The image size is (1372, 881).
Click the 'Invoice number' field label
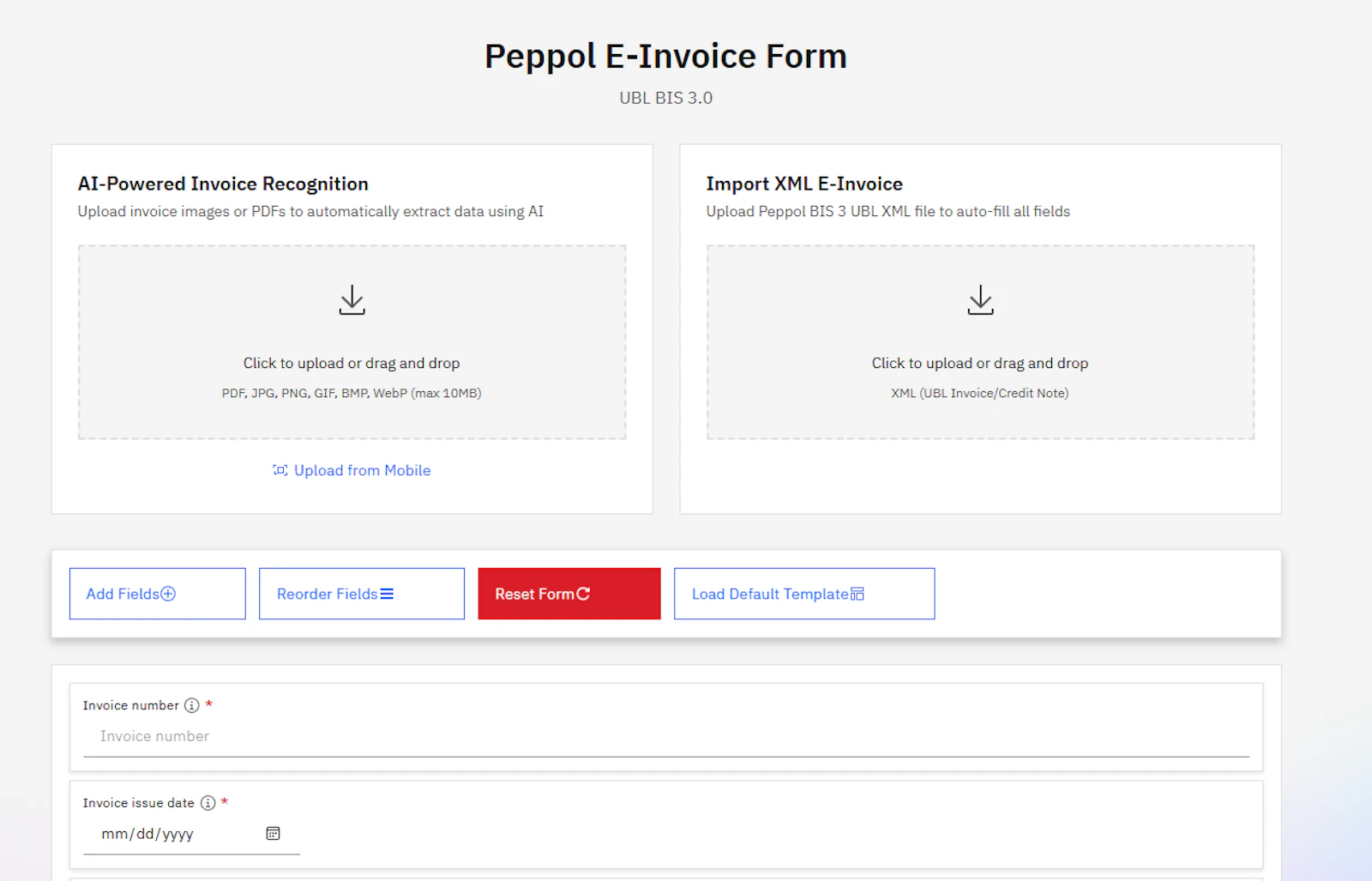tap(131, 705)
